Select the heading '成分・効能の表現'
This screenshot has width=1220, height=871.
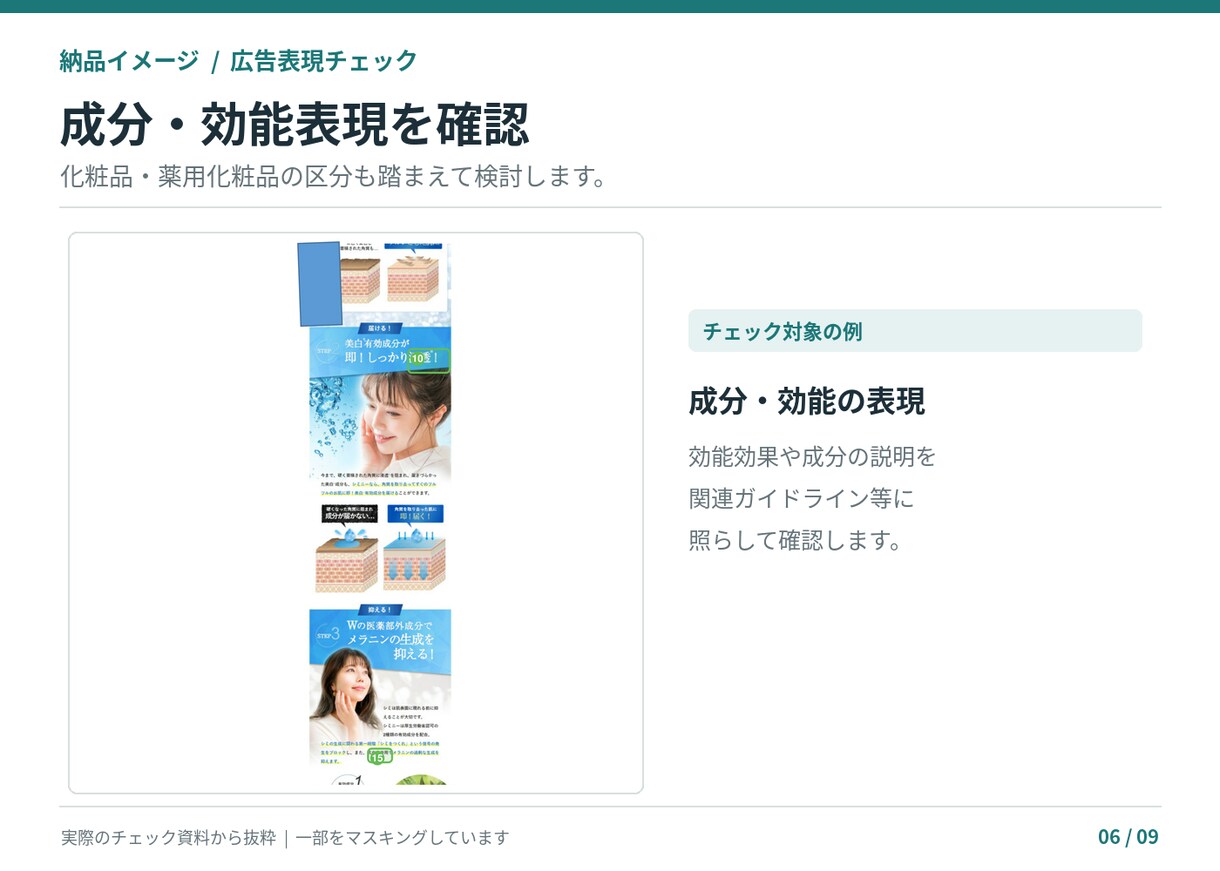806,401
